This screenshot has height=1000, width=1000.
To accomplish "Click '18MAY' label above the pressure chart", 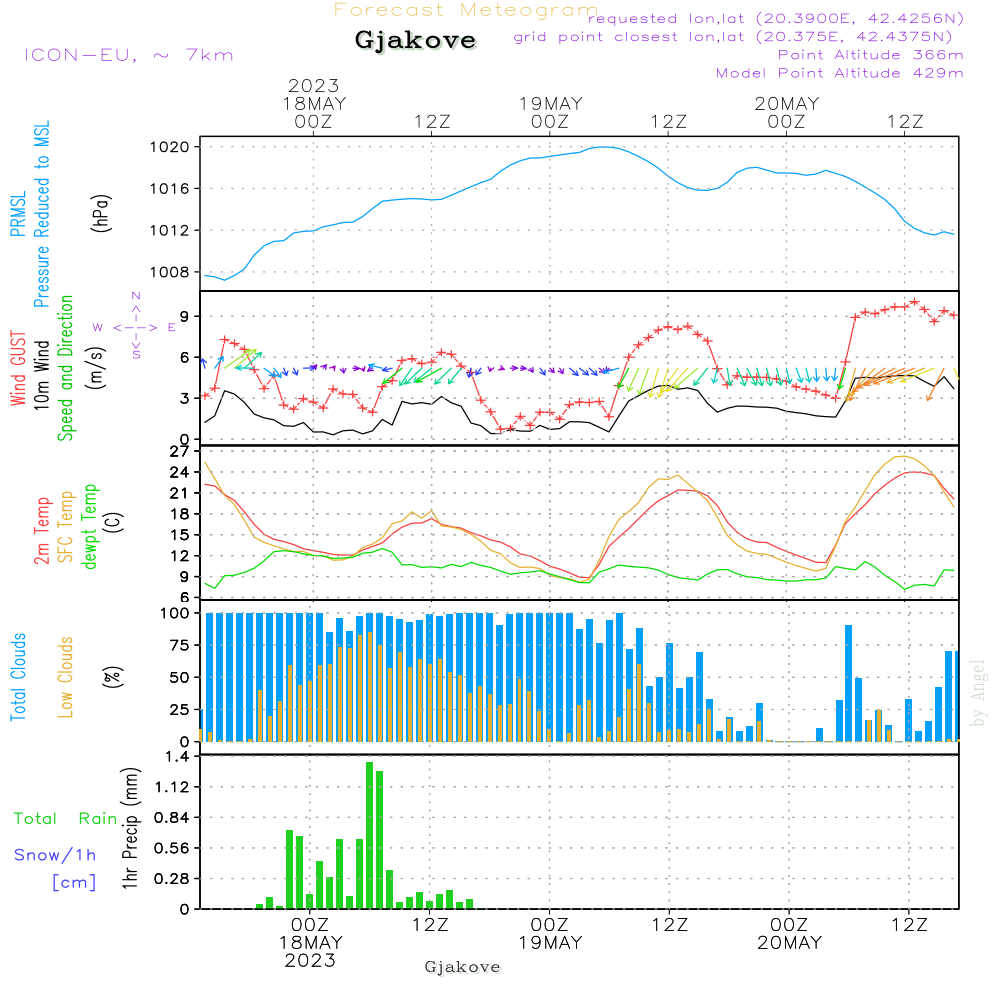I will (x=314, y=104).
